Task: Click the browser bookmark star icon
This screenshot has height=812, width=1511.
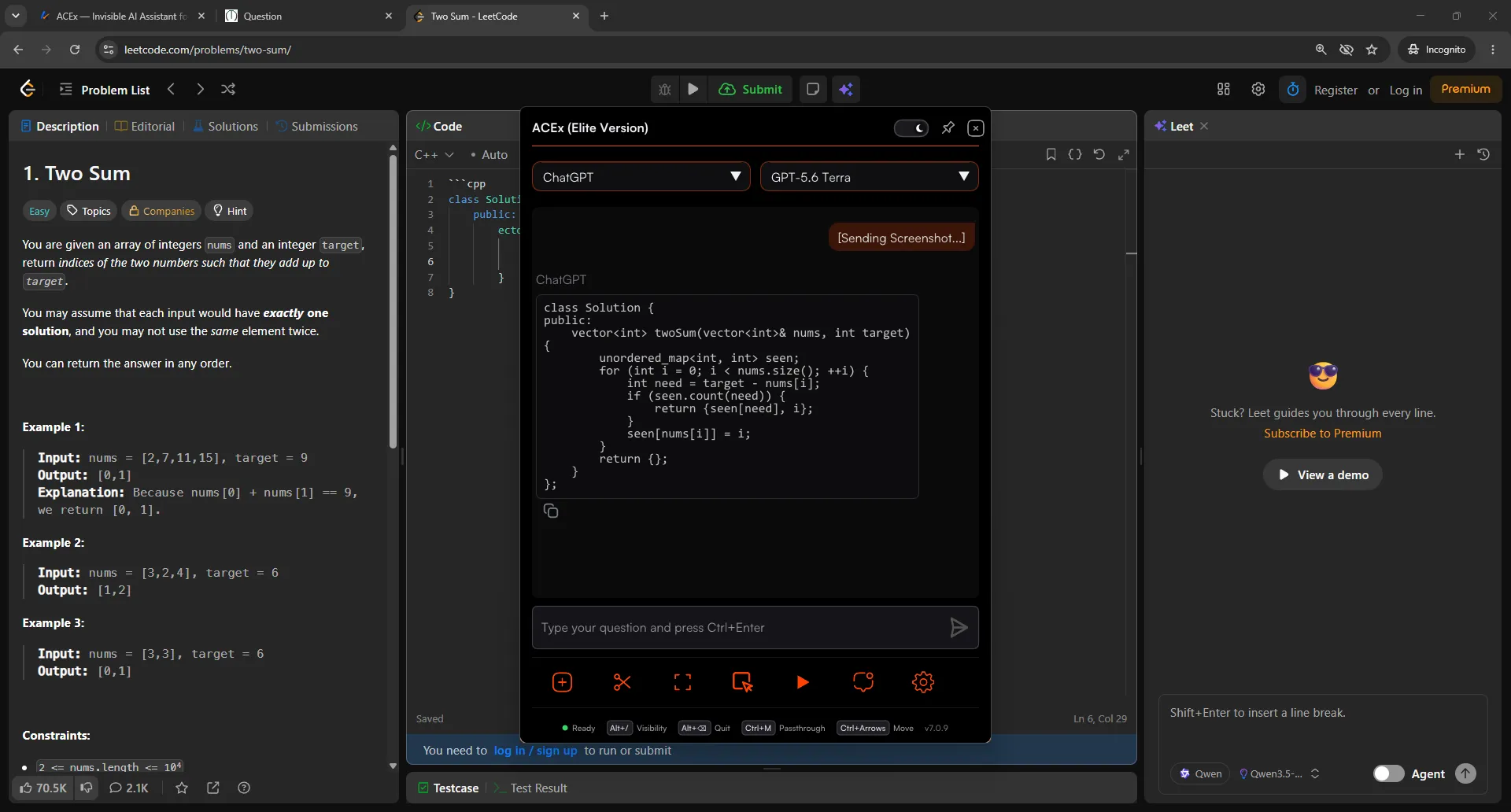Action: (1372, 50)
